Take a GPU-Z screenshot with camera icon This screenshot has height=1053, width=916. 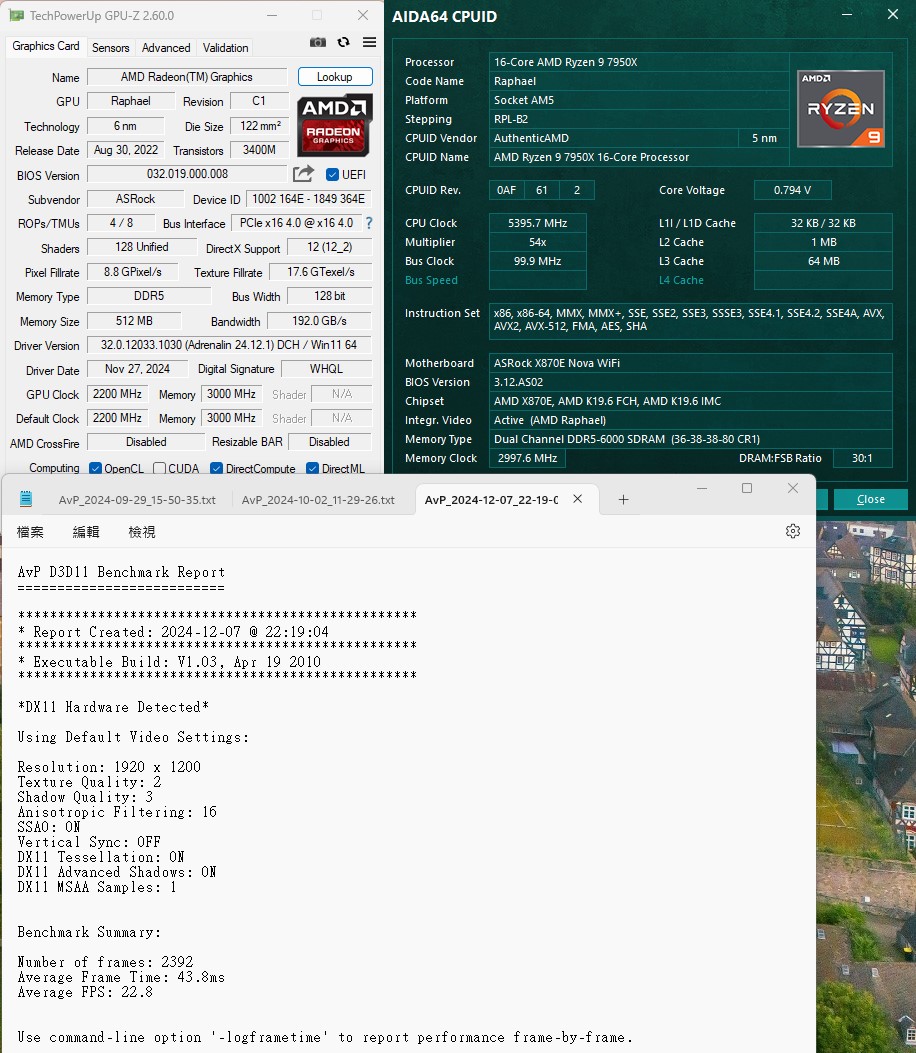coord(318,42)
